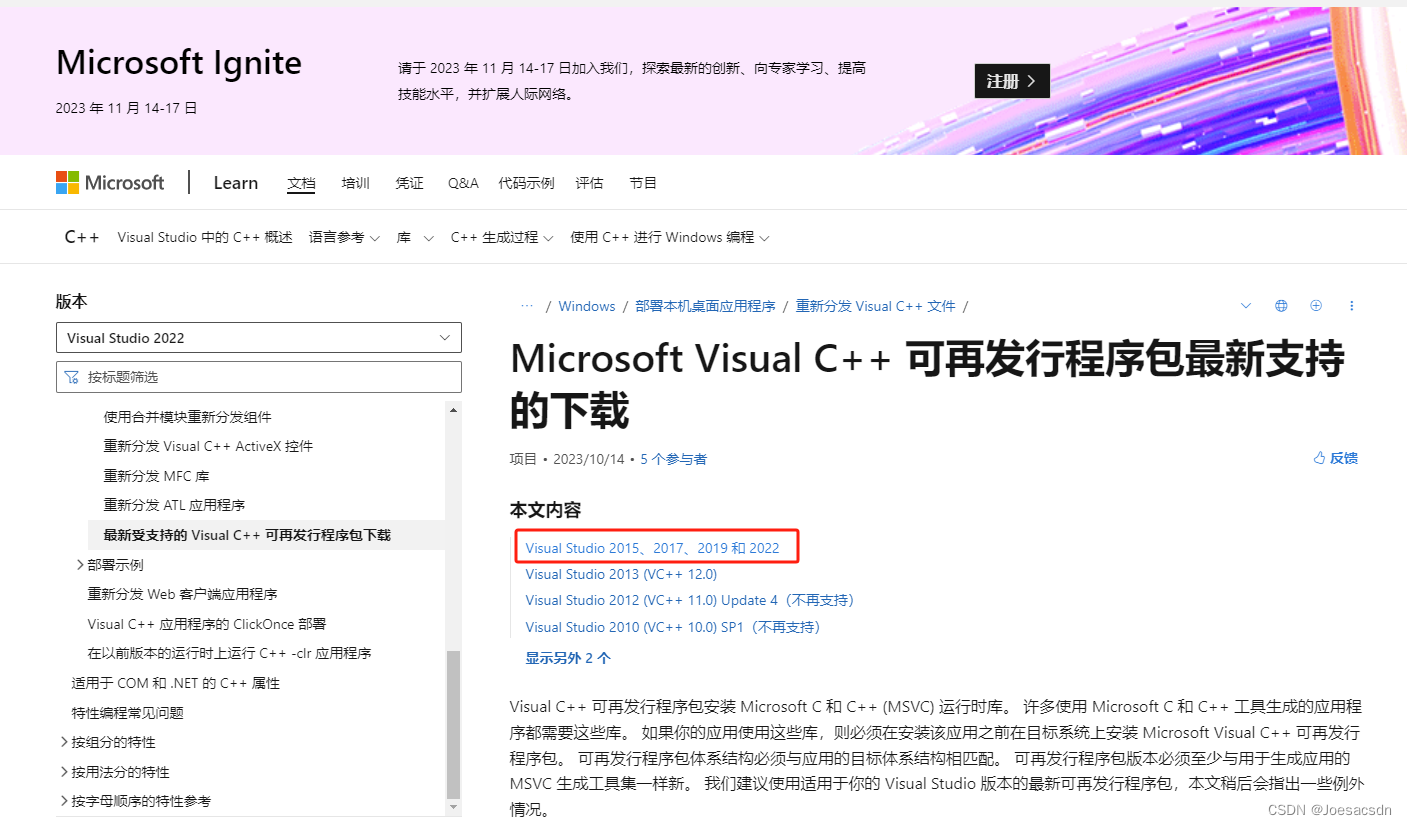The width and height of the screenshot is (1407, 825).
Task: Click the 注册 register button in Ignite banner
Action: point(1012,81)
